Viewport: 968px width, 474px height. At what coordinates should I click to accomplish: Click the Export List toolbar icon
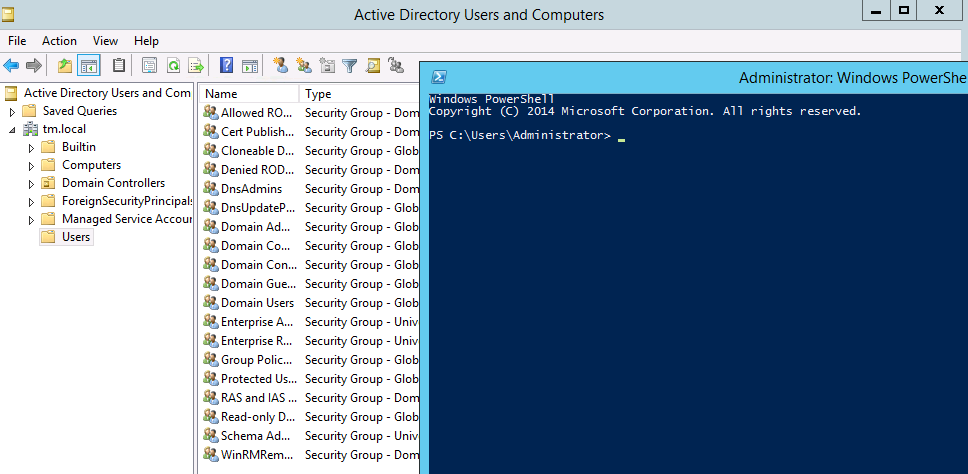pyautogui.click(x=196, y=65)
